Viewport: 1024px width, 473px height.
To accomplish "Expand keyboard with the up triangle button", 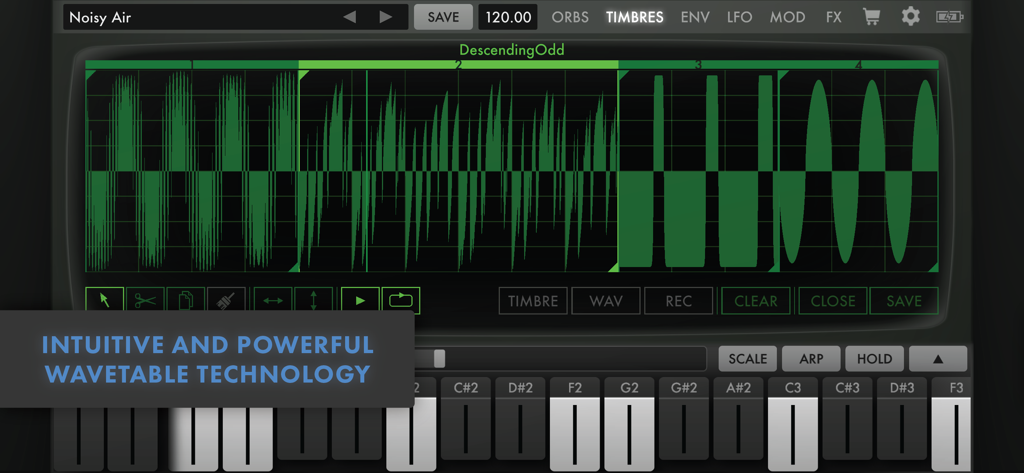I will 938,359.
